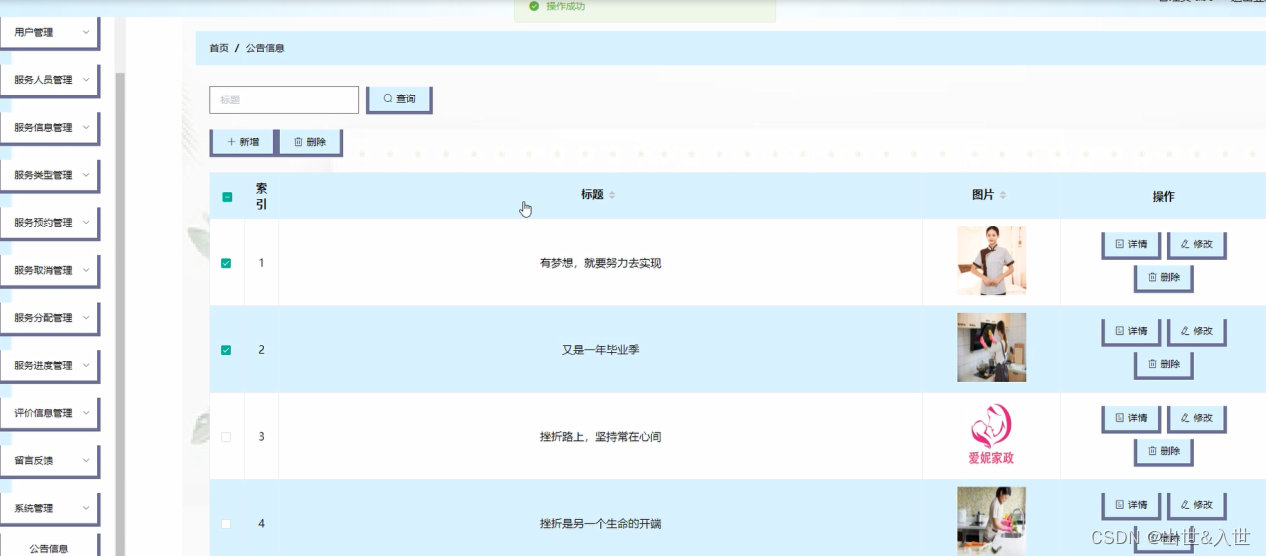Check the checkbox for row 3

point(226,437)
